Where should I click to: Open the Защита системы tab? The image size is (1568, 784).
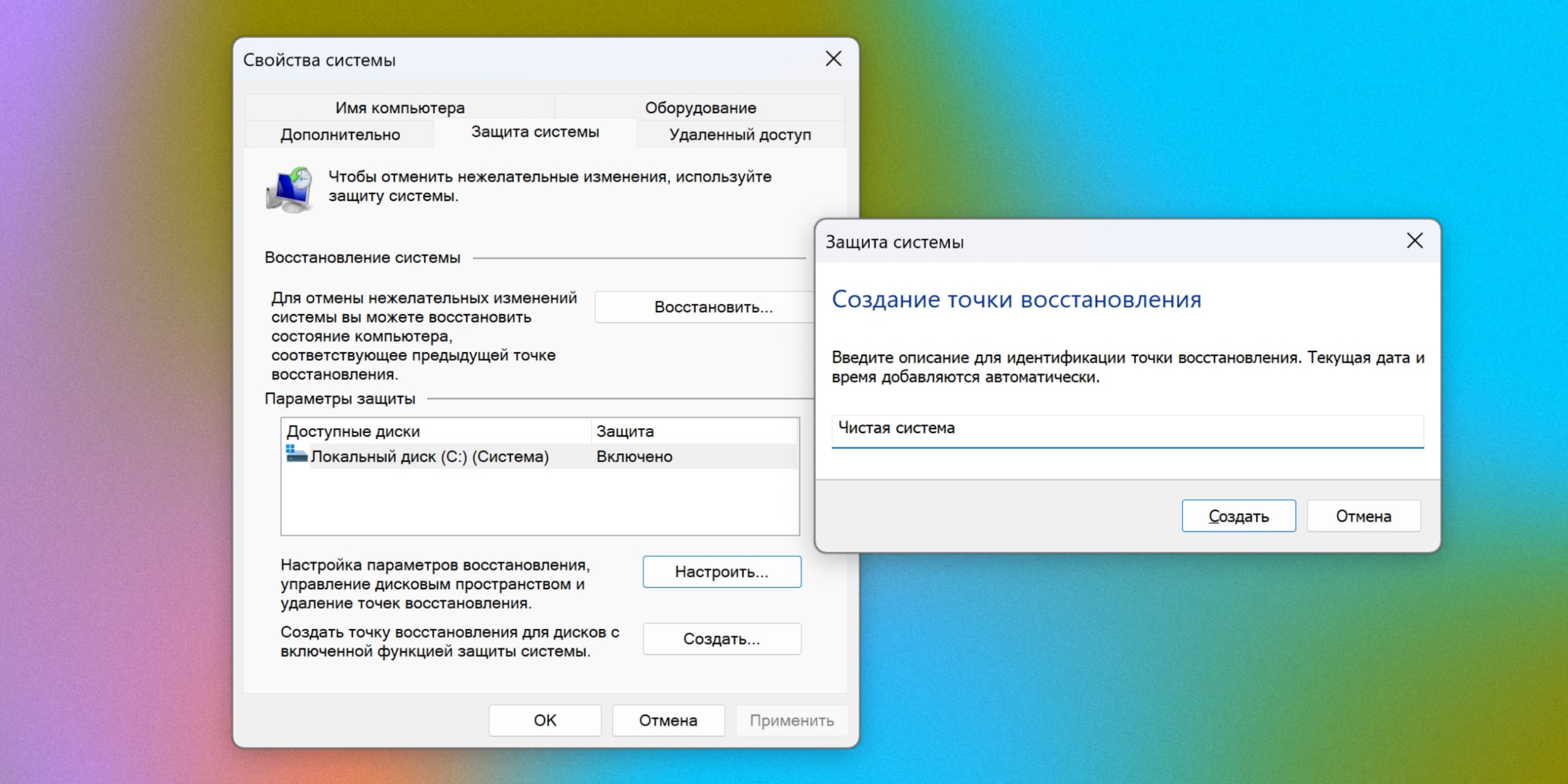point(535,131)
